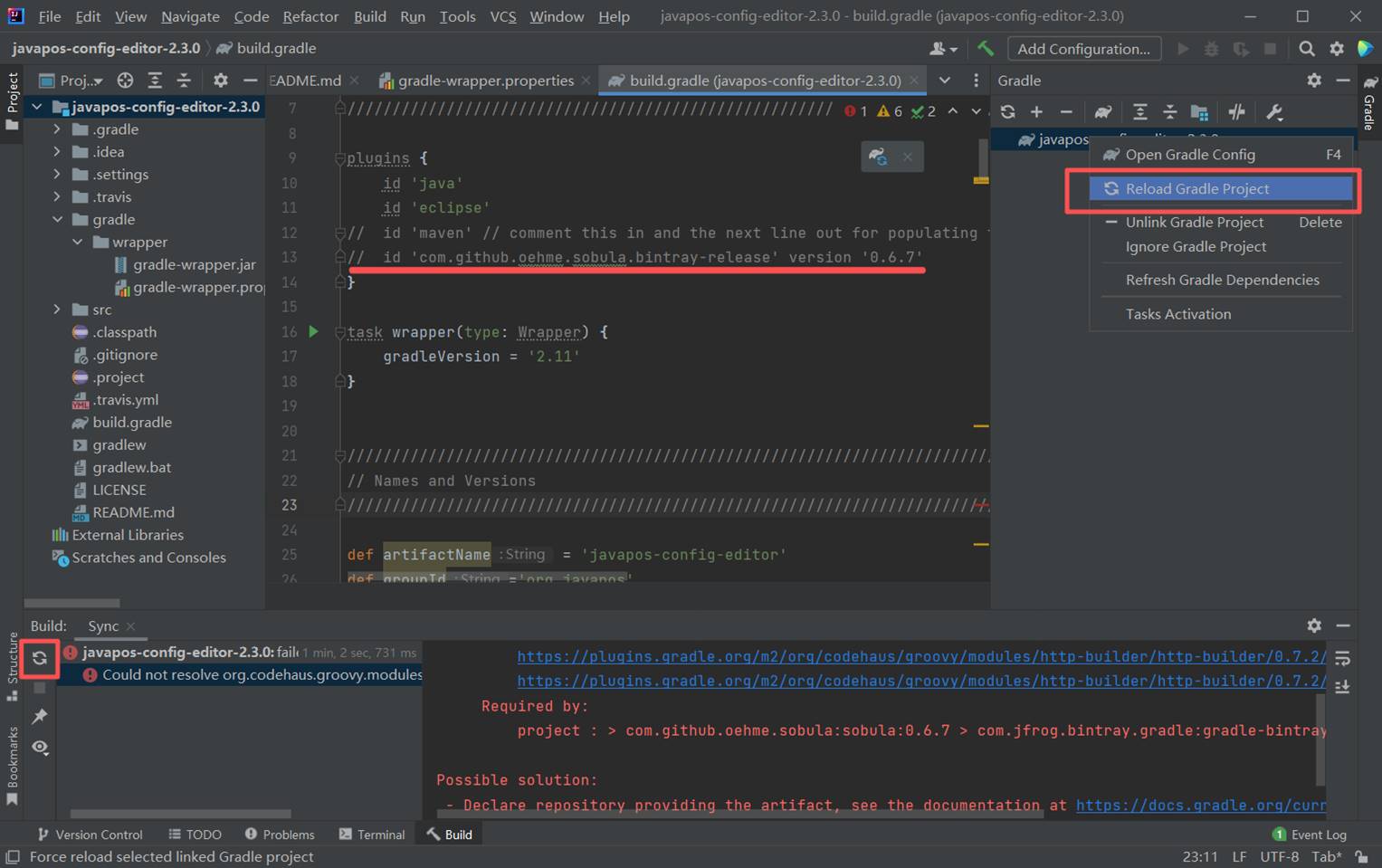Expand the .idea folder
Image resolution: width=1382 pixels, height=868 pixels.
57,152
